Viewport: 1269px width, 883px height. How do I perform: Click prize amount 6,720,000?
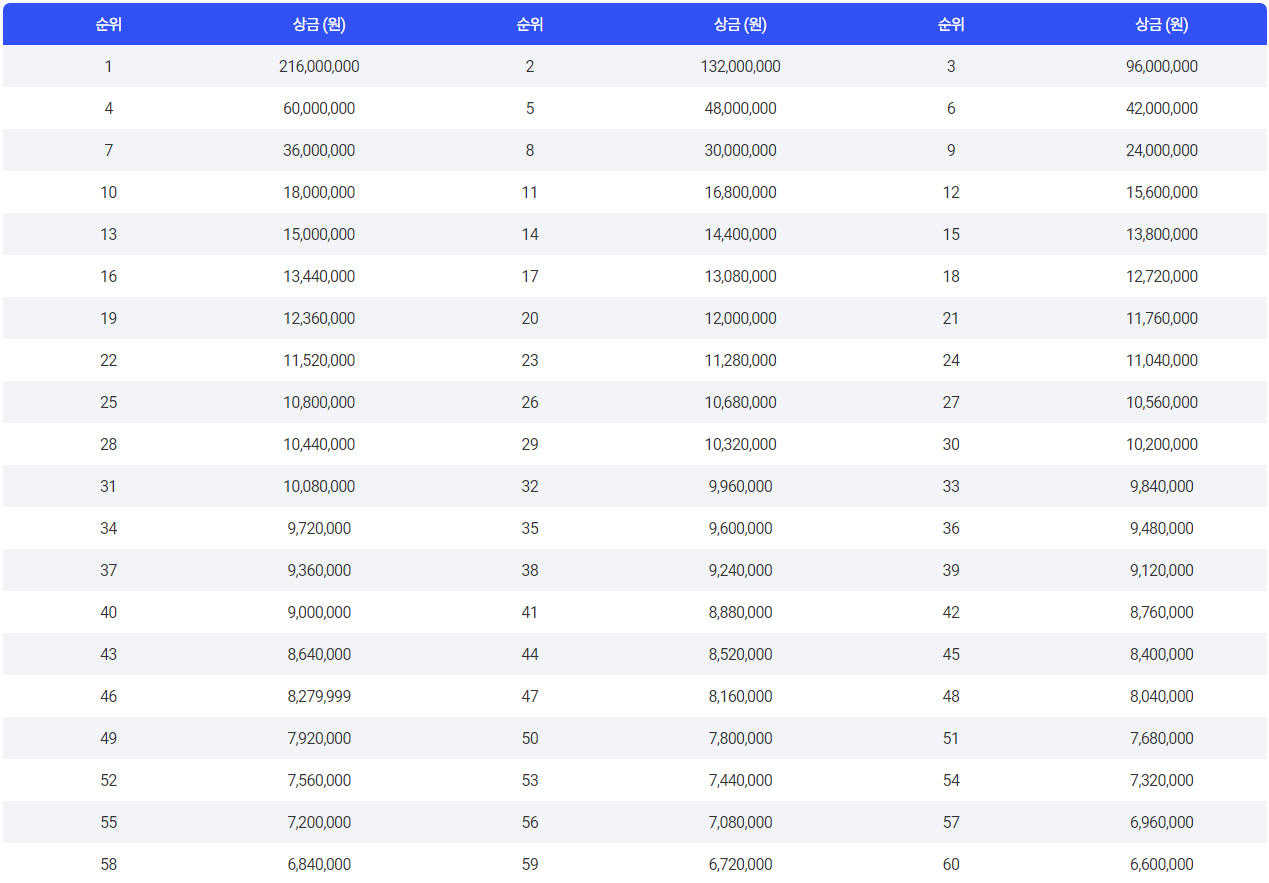tap(740, 864)
